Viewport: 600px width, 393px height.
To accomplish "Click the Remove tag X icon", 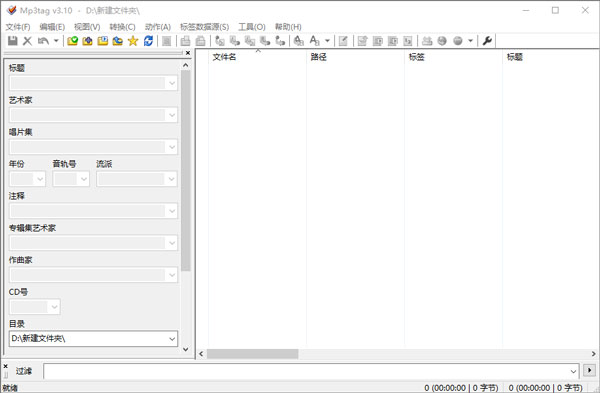I will [x=27, y=41].
